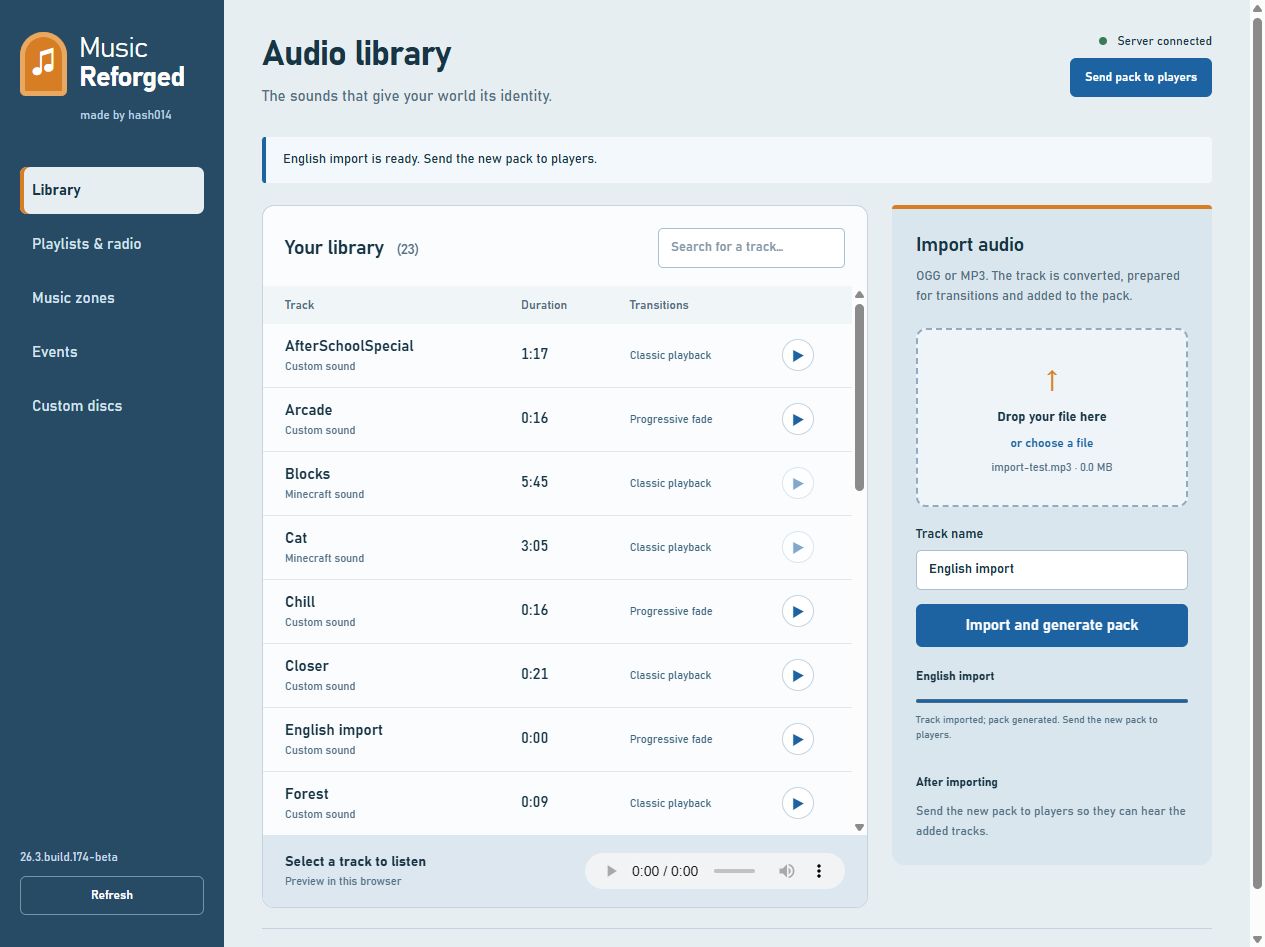This screenshot has width=1265, height=947.
Task: Click the import-test.mp3 file label
Action: point(1051,467)
